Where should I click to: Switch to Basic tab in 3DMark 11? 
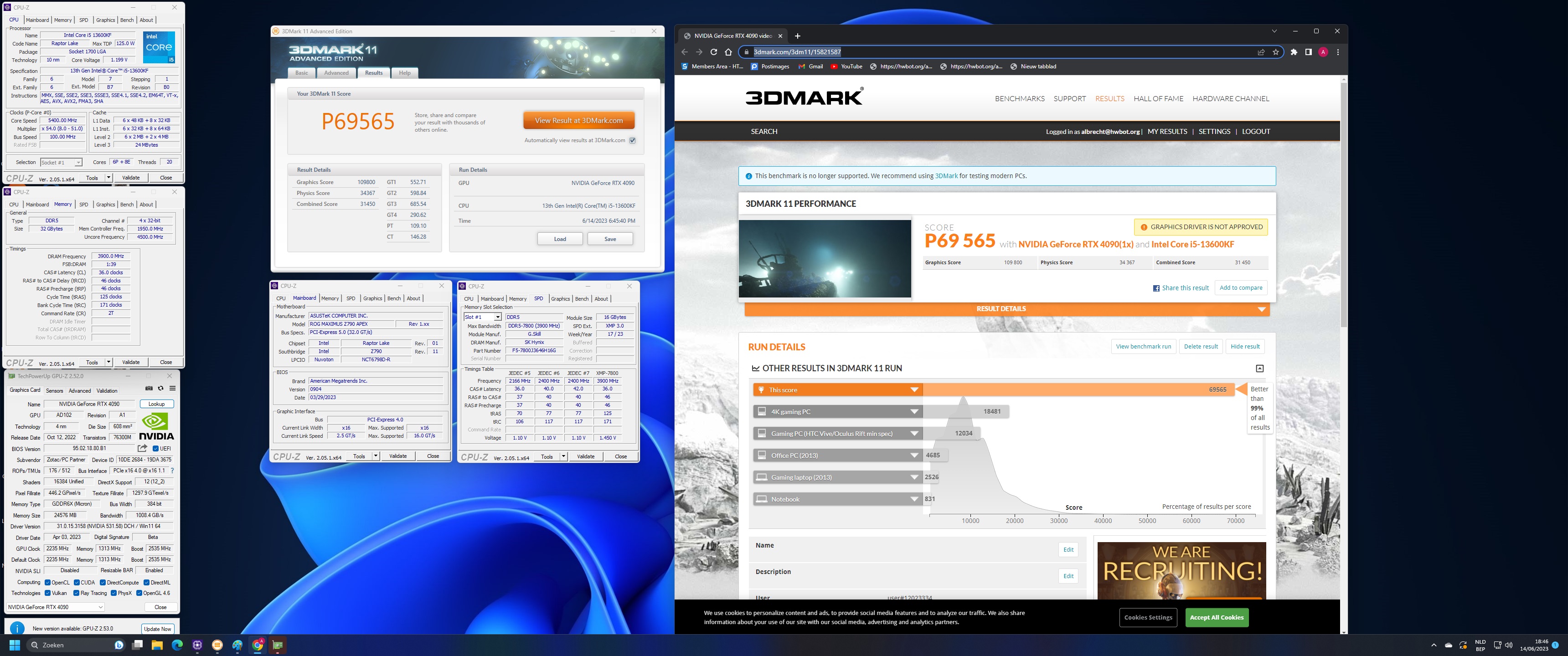click(301, 73)
